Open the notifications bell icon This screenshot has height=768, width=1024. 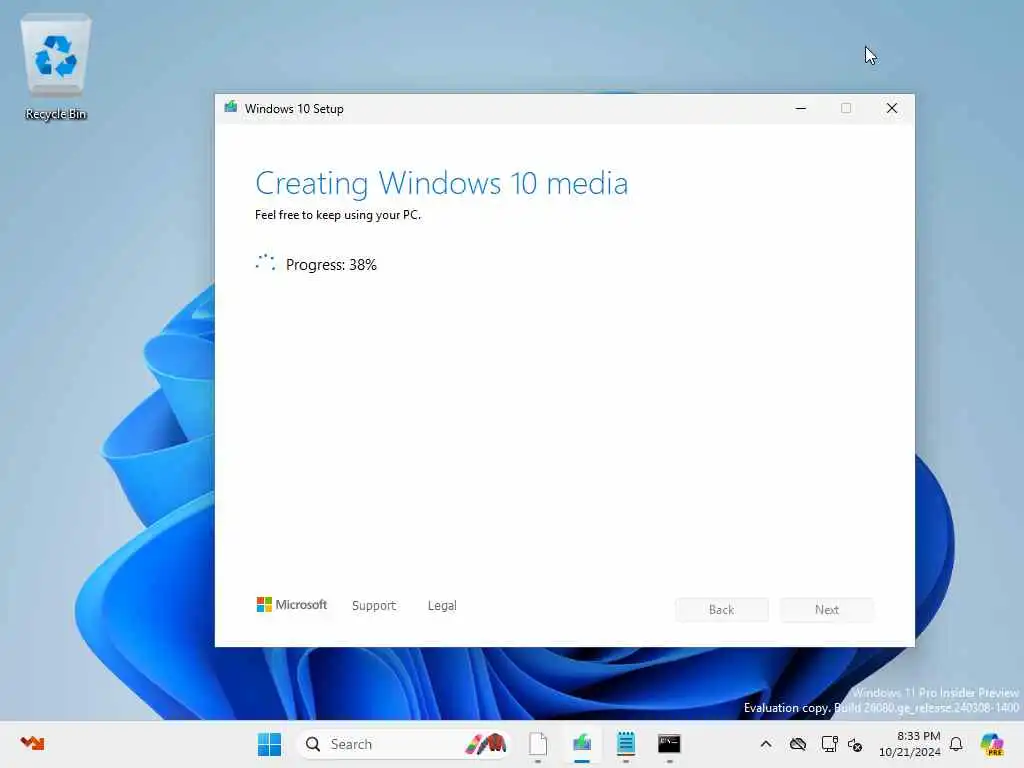coord(956,744)
